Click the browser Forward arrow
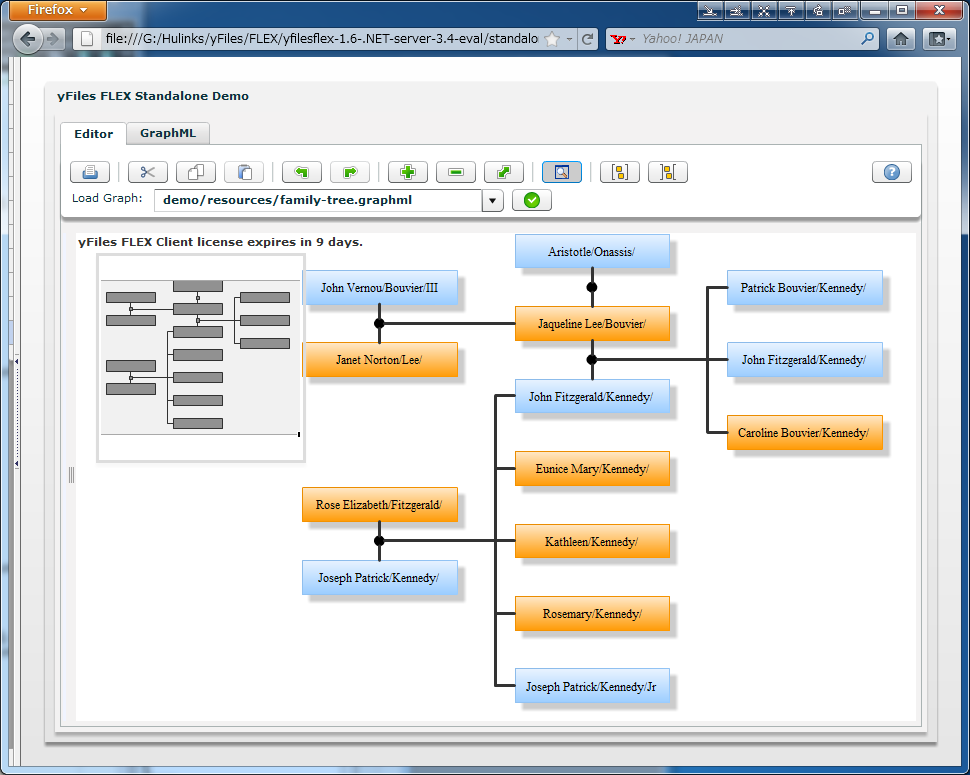The width and height of the screenshot is (970, 775). pos(53,39)
